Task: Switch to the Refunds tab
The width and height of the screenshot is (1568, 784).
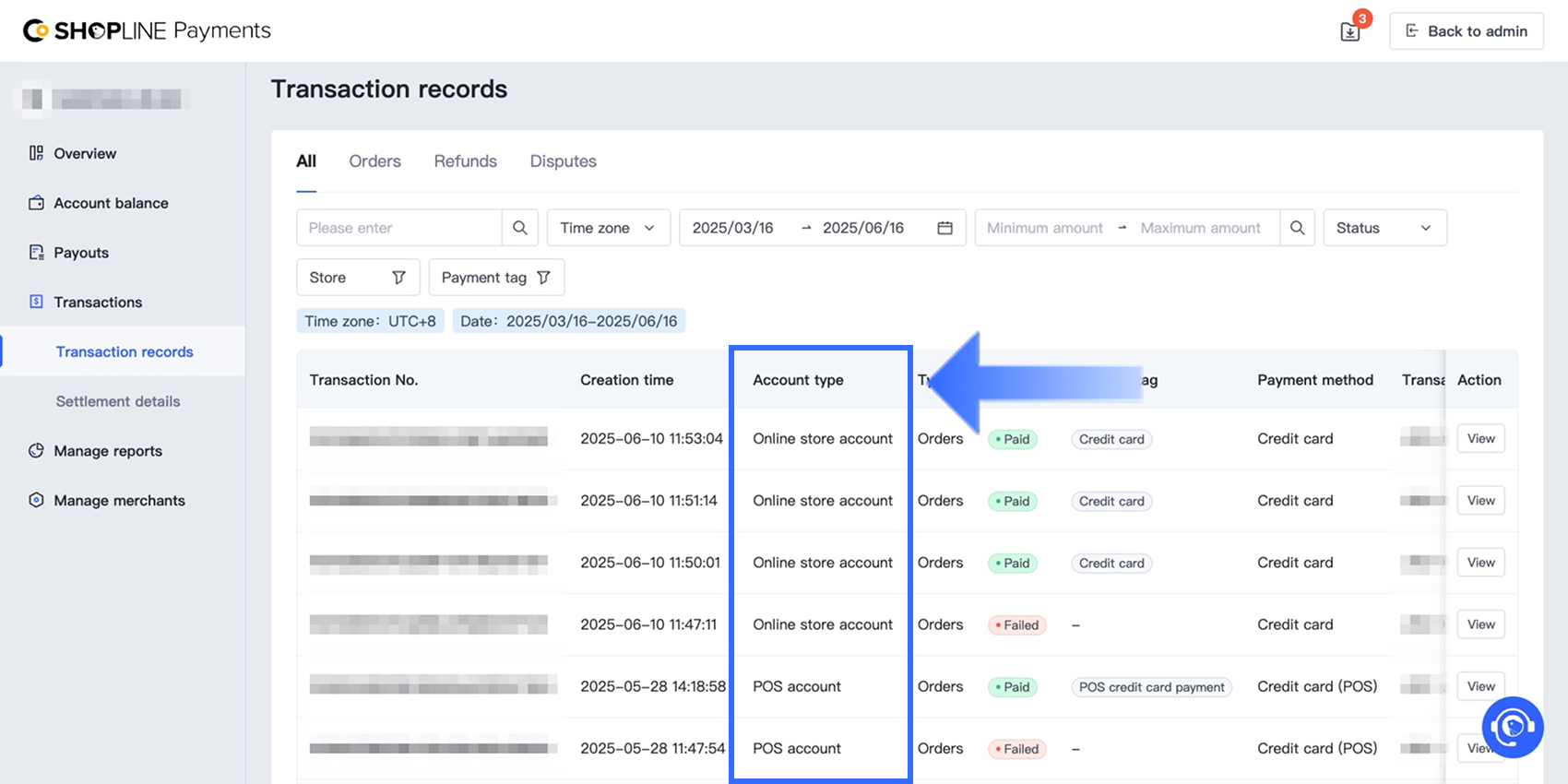Action: (465, 161)
